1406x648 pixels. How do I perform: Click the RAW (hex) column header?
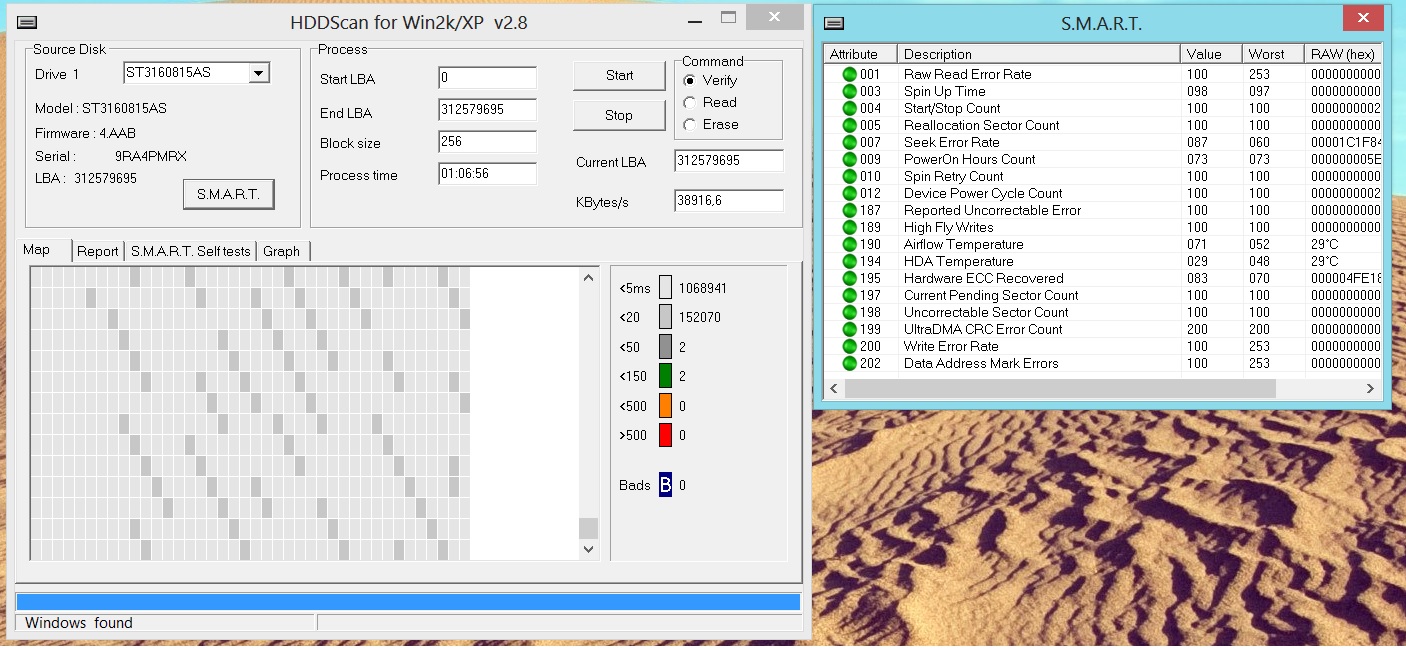[x=1343, y=54]
